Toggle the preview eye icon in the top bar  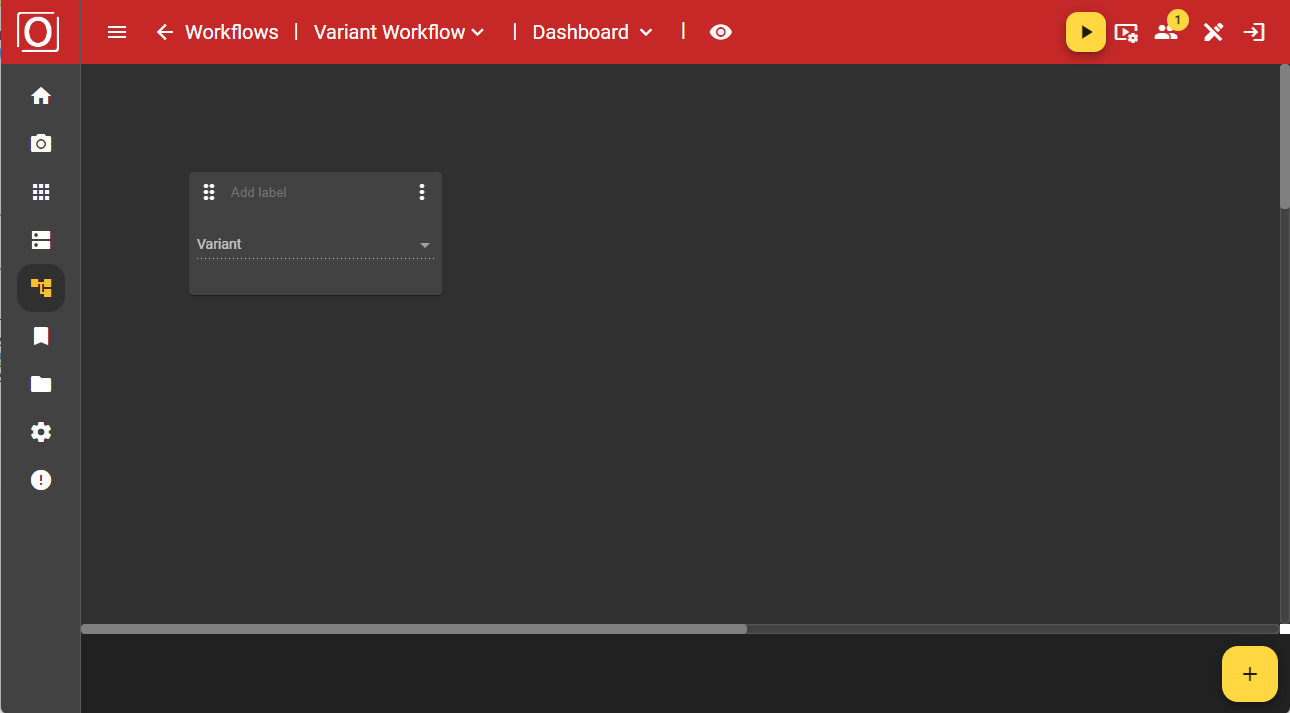tap(721, 31)
